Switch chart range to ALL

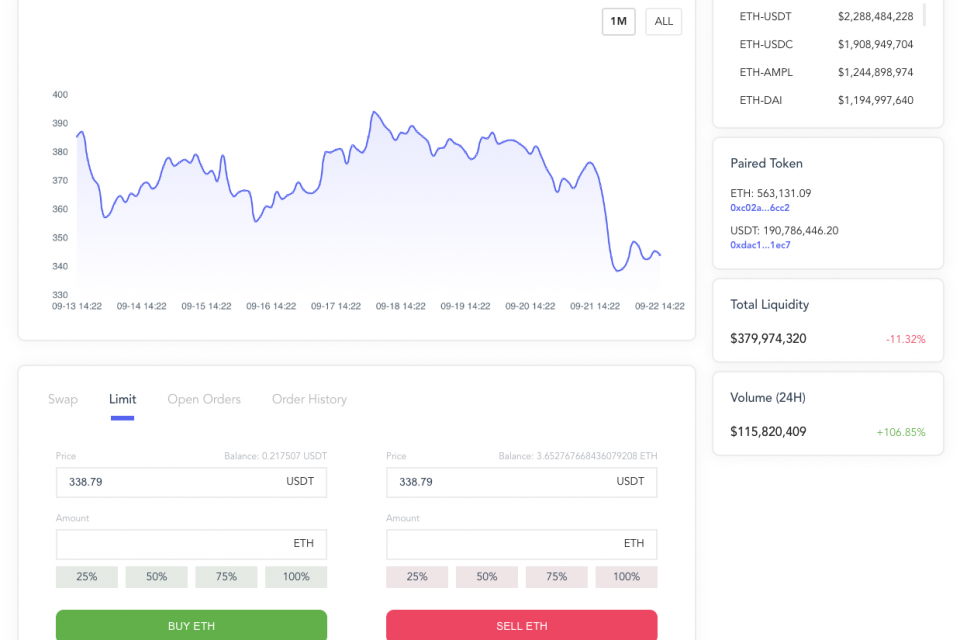pyautogui.click(x=664, y=21)
